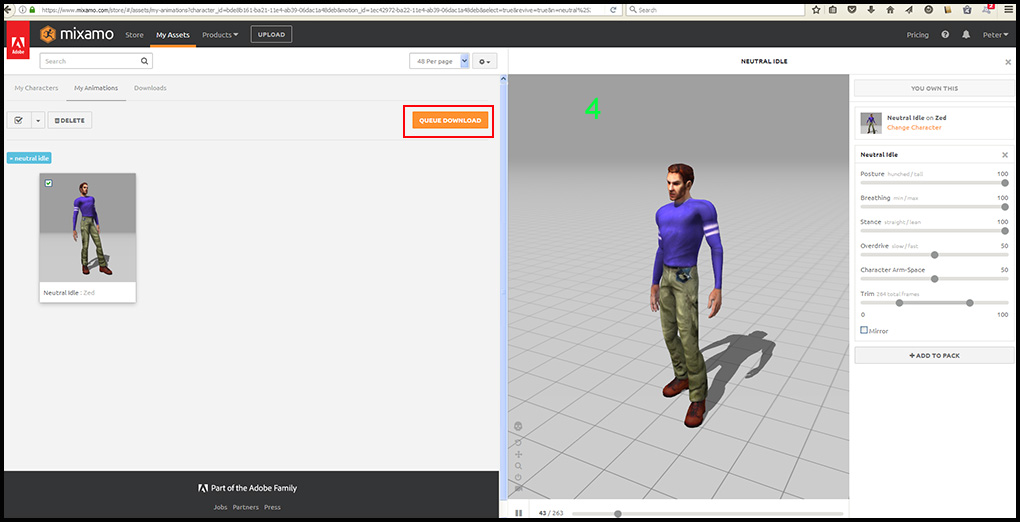This screenshot has width=1020, height=522.
Task: Click the animation timeline scrubber handle
Action: (617, 514)
